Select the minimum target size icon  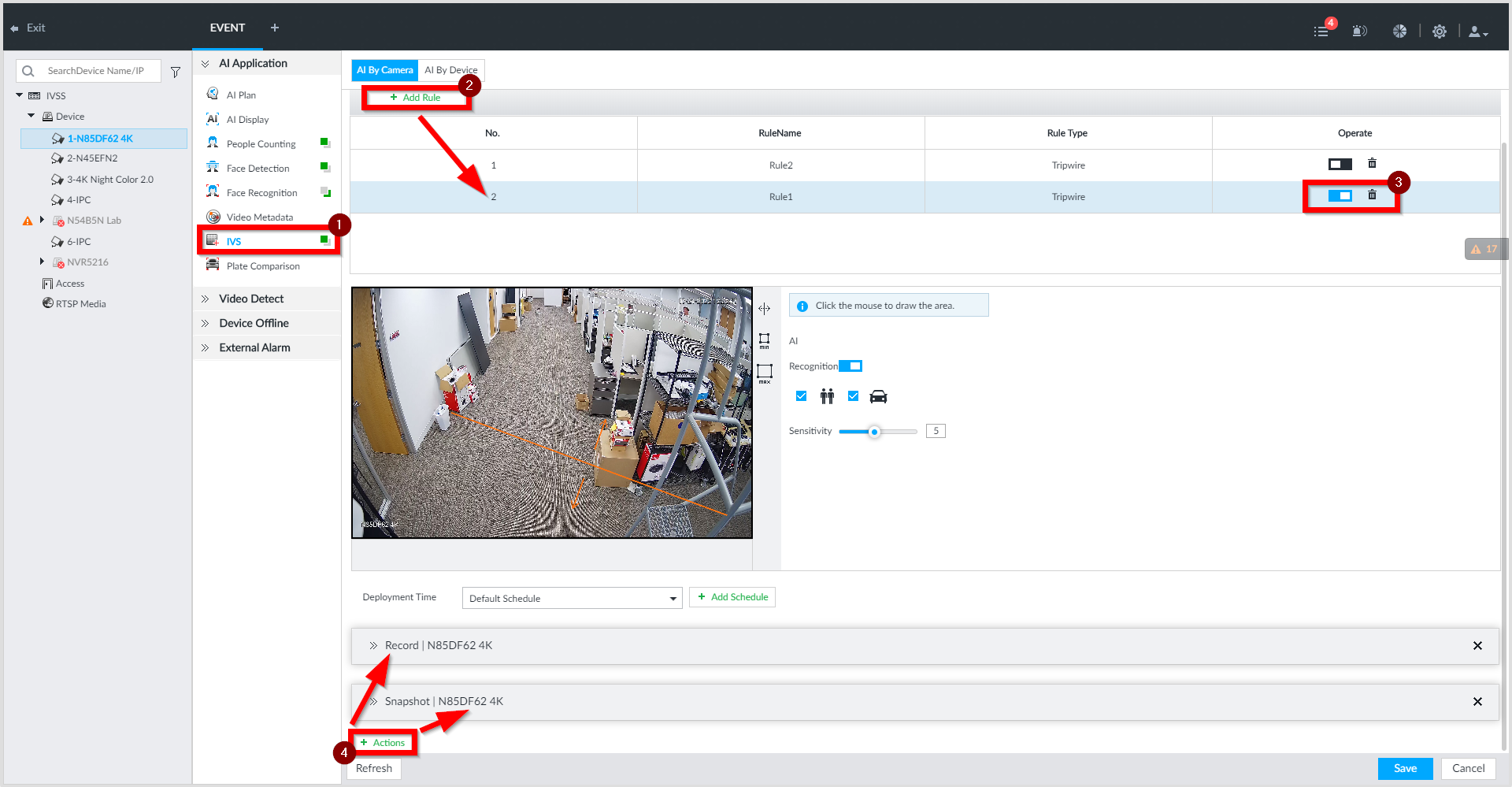[x=764, y=340]
